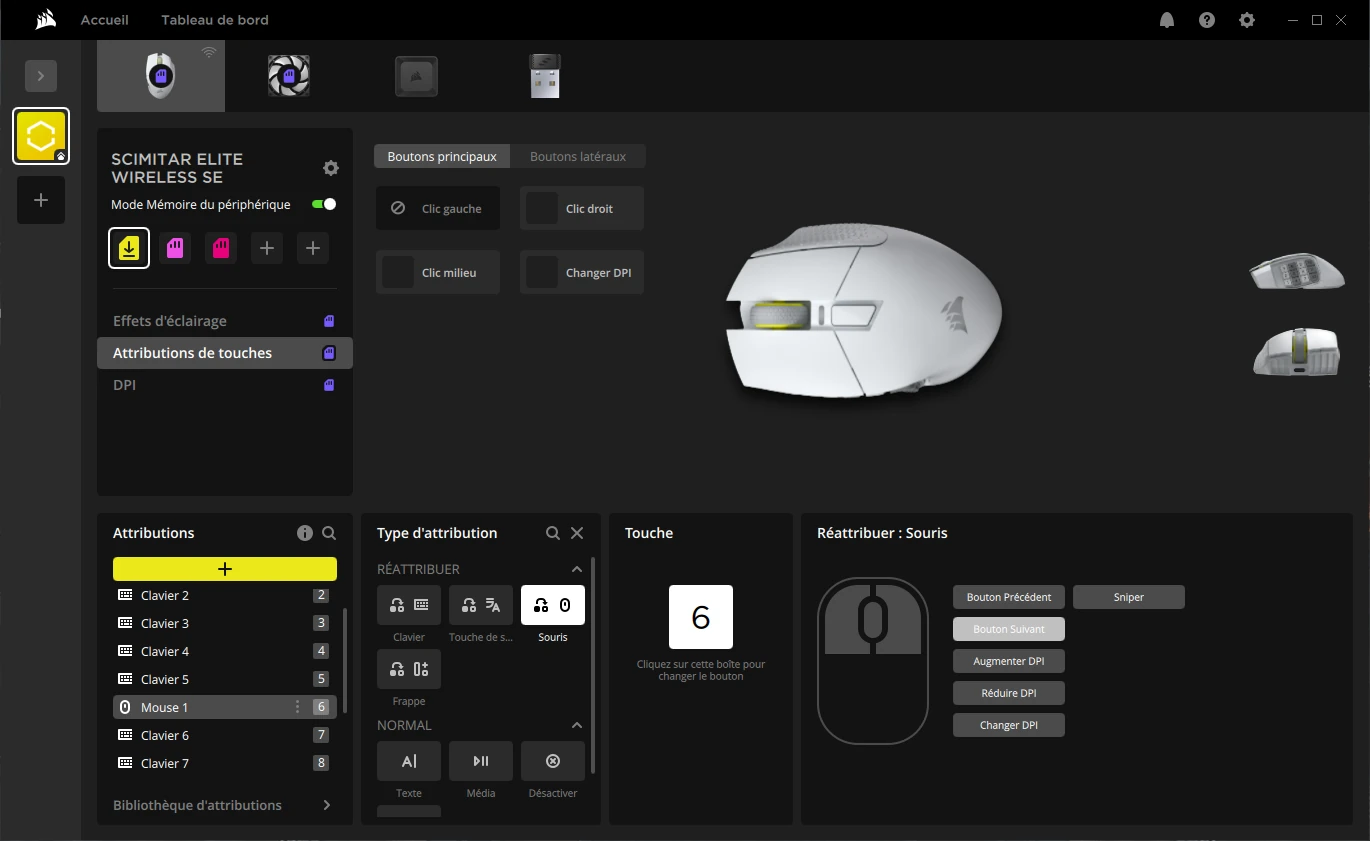This screenshot has height=841, width=1370.
Task: Select Clavier 4 assignment
Action: coord(225,651)
